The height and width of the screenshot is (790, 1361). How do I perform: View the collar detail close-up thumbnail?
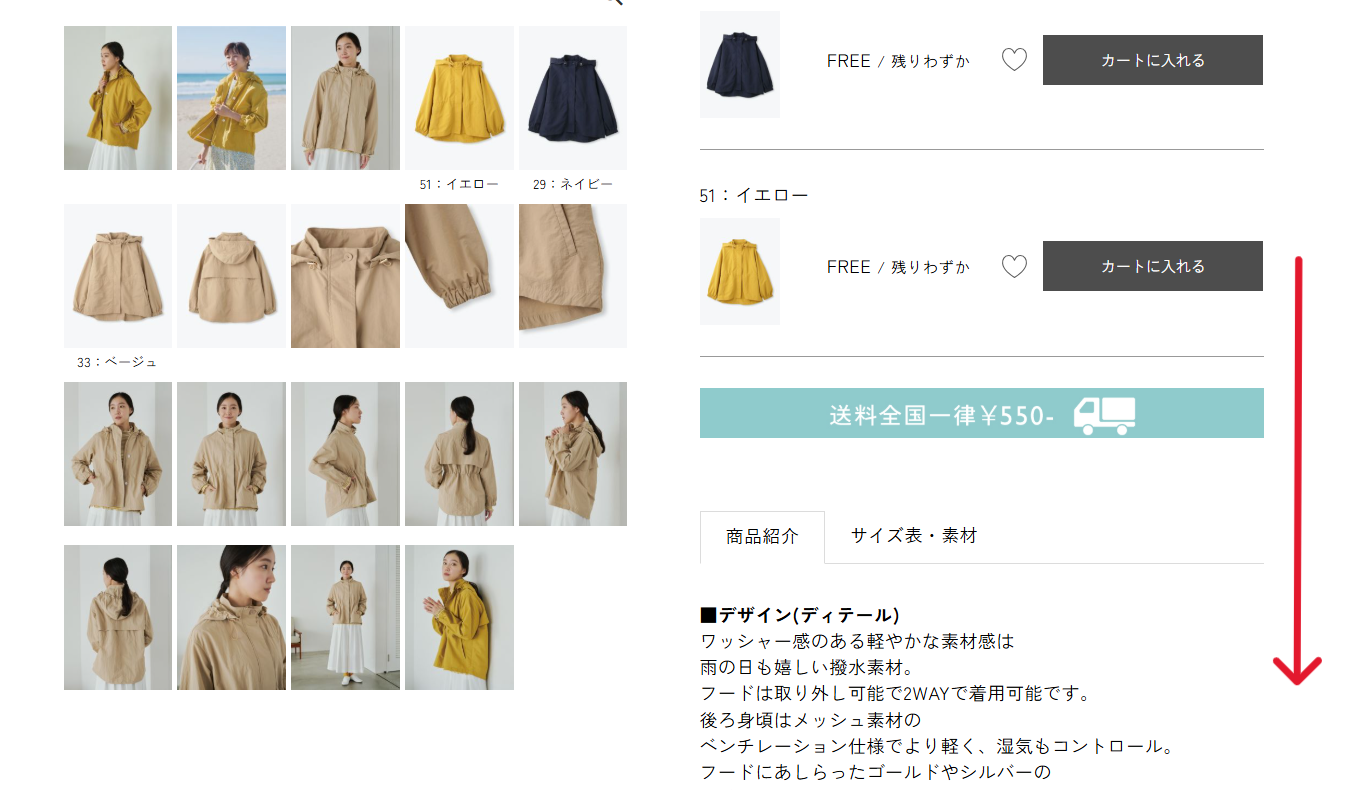click(345, 276)
